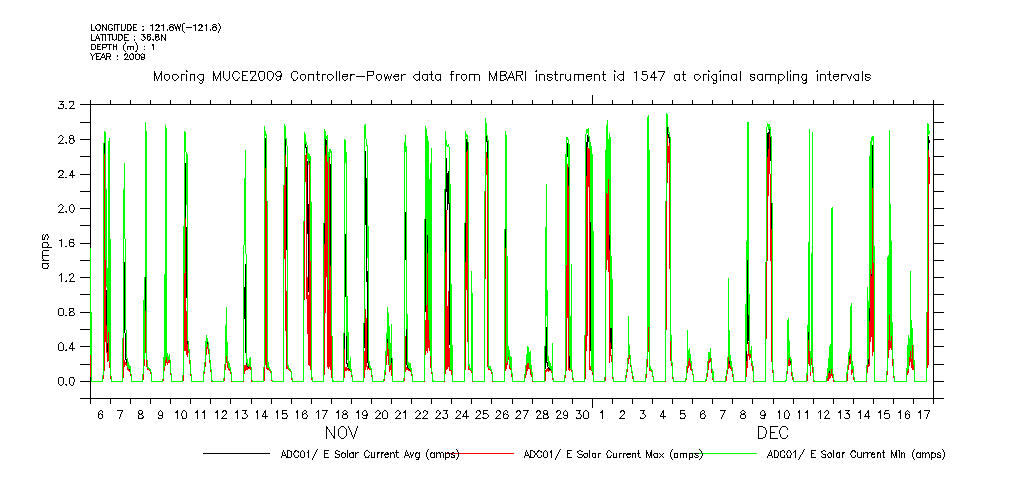Select the plot title text about Mooring MUCE2009
Image resolution: width=1009 pixels, height=504 pixels.
click(x=511, y=76)
